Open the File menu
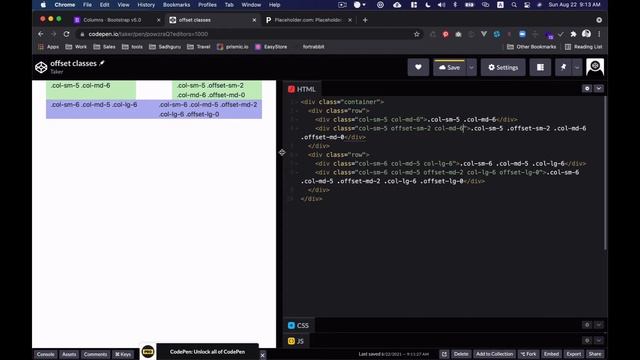 pos(87,5)
